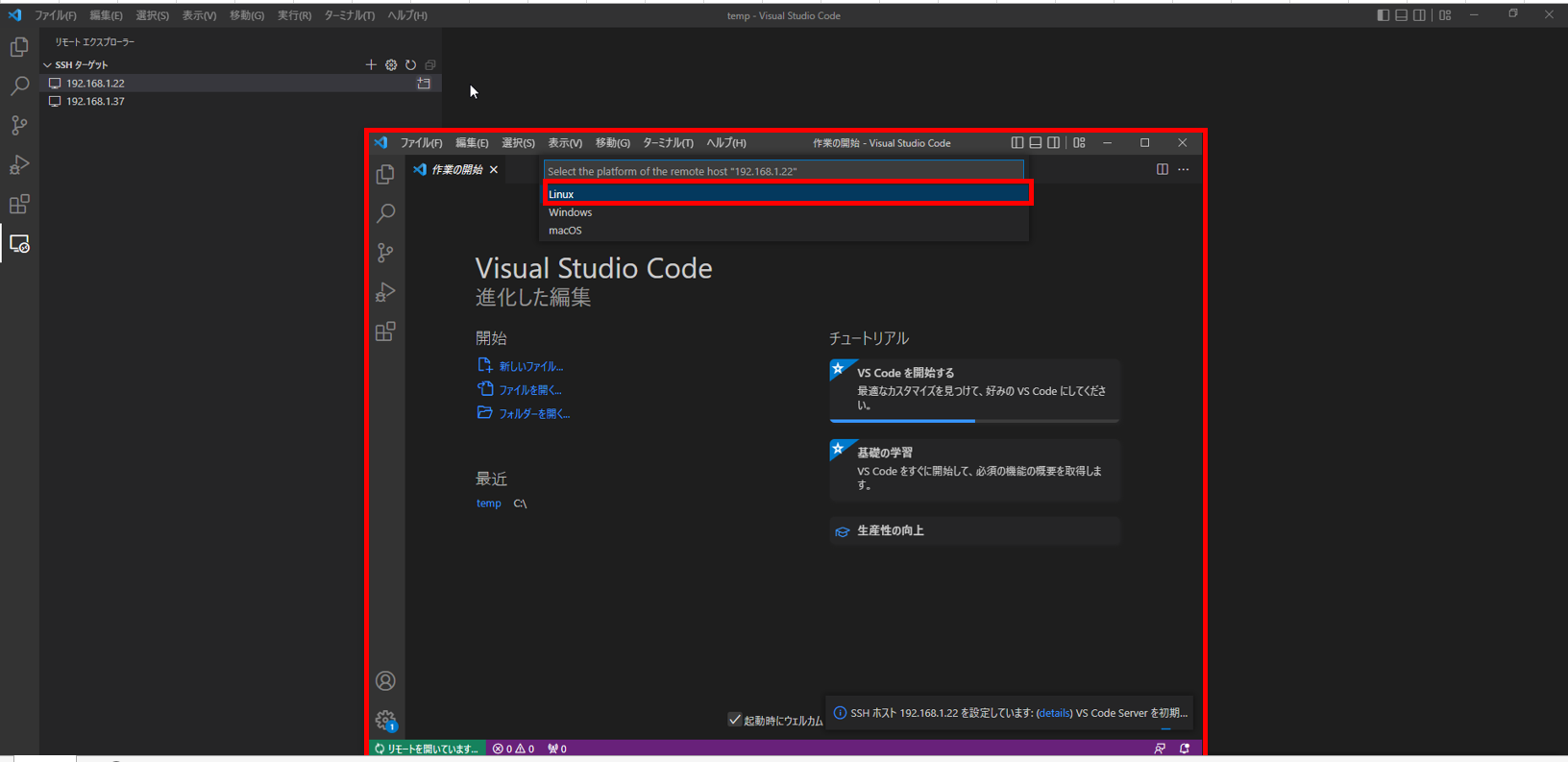This screenshot has height=762, width=1568.
Task: Customize layout in the temp window title bar
Action: [x=1445, y=14]
